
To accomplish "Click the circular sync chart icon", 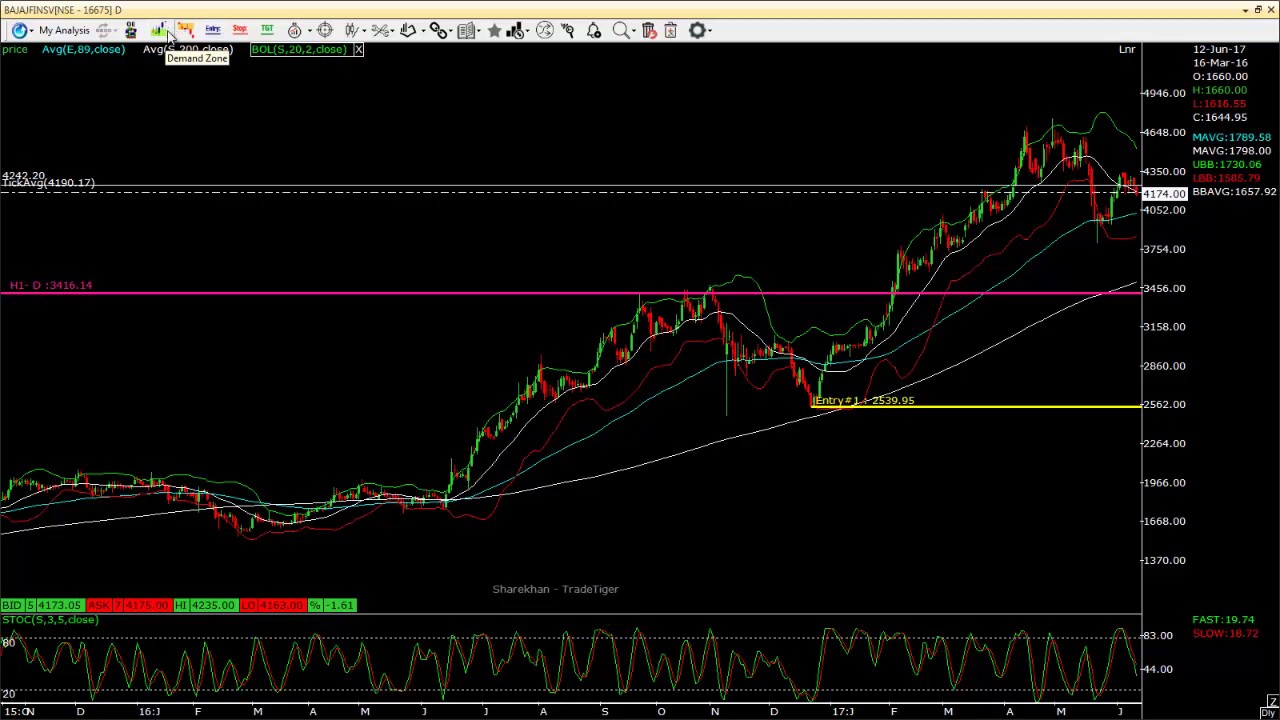I will [544, 30].
